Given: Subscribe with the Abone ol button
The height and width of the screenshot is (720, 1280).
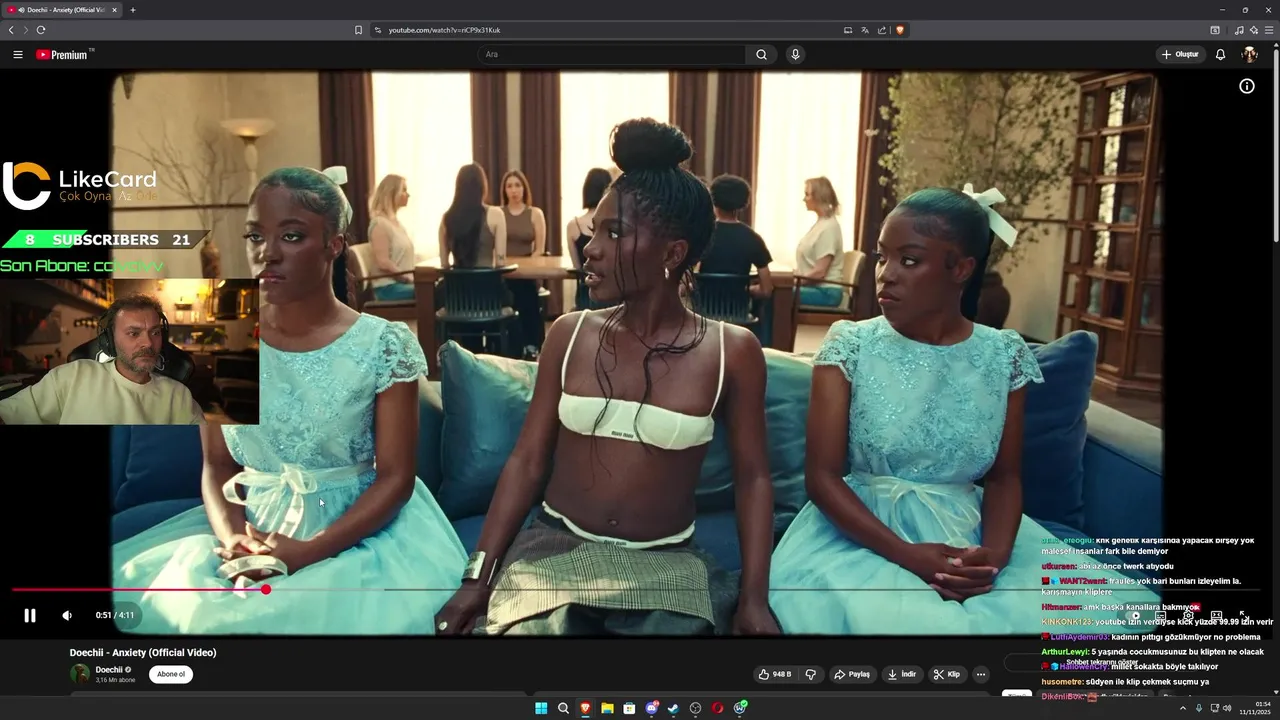Looking at the screenshot, I should point(171,674).
